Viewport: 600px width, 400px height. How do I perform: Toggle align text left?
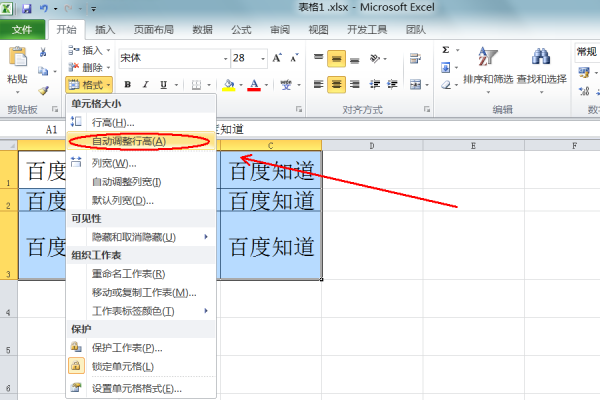[x=318, y=84]
